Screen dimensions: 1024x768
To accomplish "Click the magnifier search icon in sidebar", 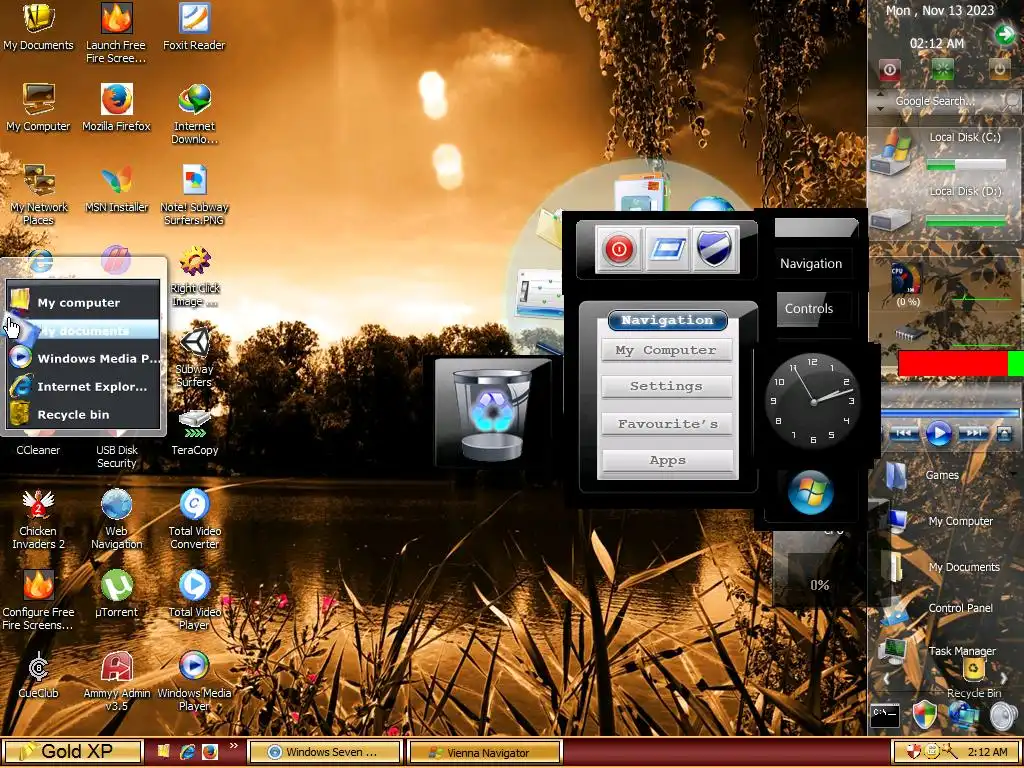I will point(1011,101).
